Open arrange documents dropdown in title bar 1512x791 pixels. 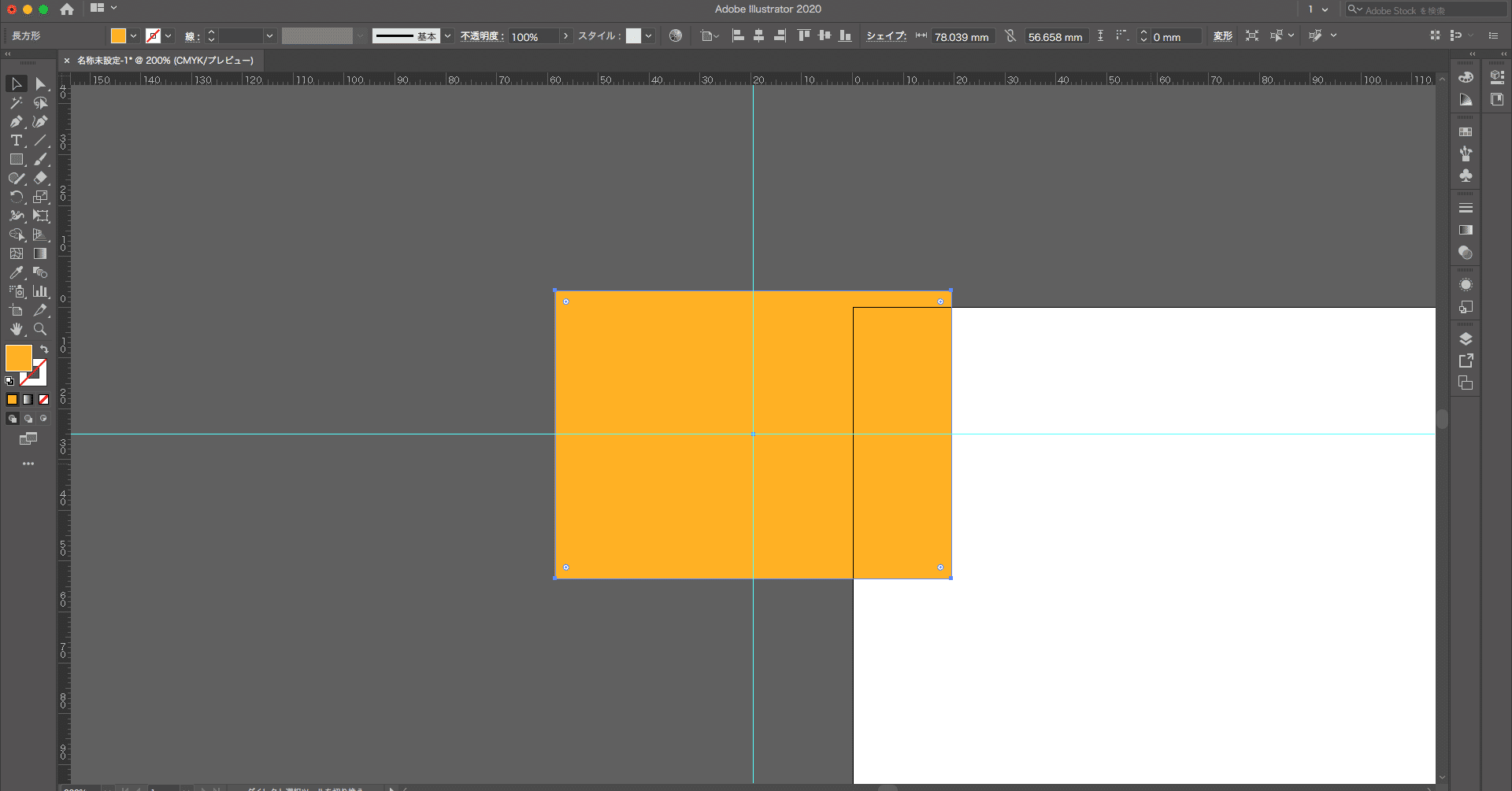tap(103, 8)
